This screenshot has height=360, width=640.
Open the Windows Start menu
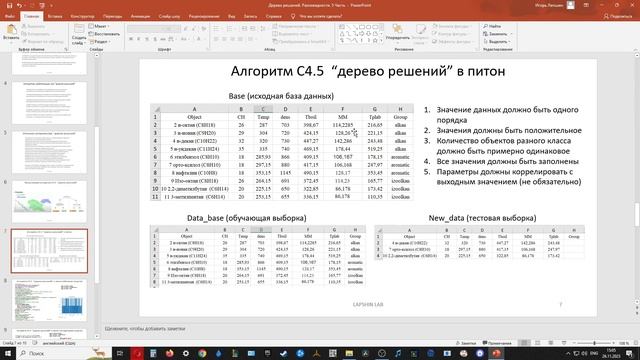click(8, 353)
